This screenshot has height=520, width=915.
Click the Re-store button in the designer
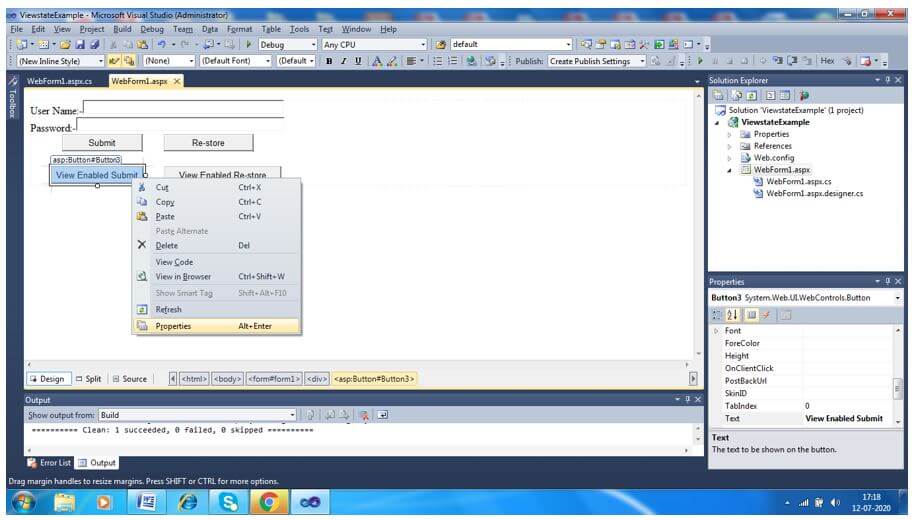208,143
